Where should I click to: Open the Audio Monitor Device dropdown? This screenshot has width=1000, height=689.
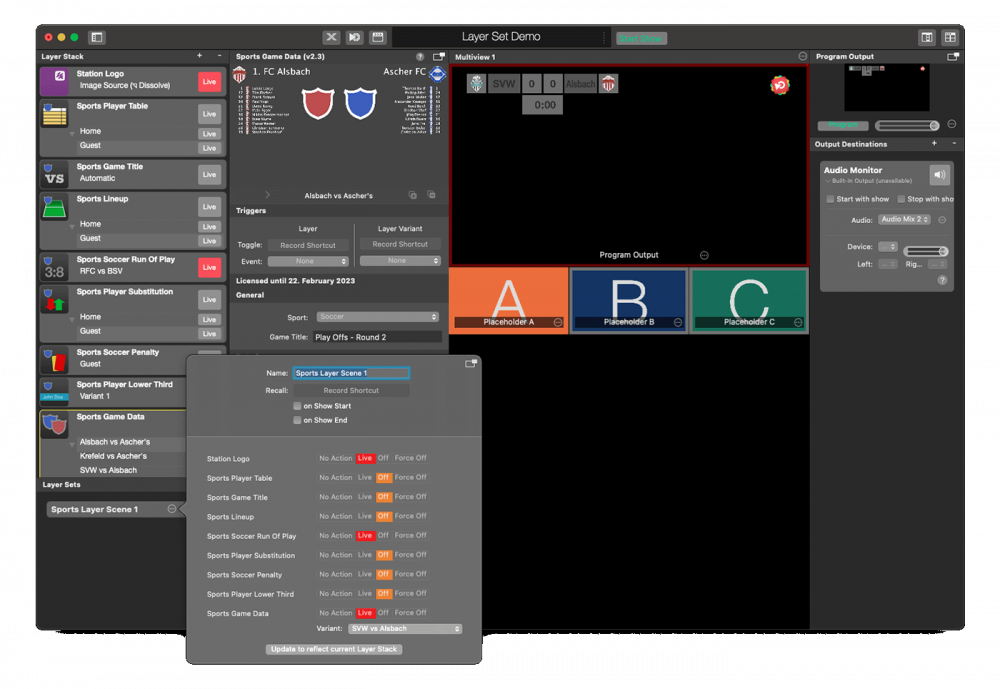click(x=888, y=247)
